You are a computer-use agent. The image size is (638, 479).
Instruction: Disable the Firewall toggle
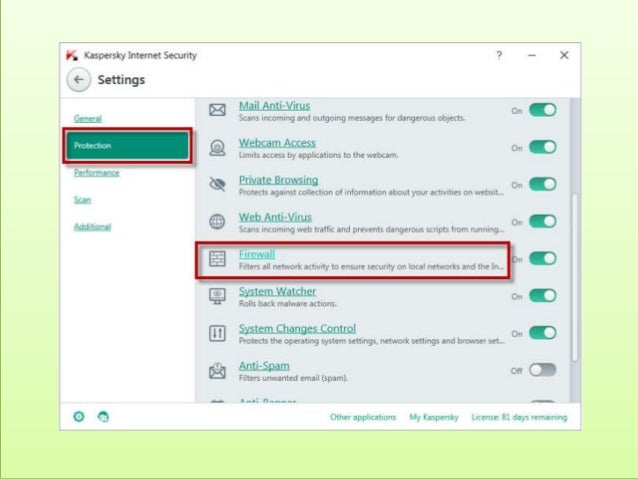[x=543, y=258]
